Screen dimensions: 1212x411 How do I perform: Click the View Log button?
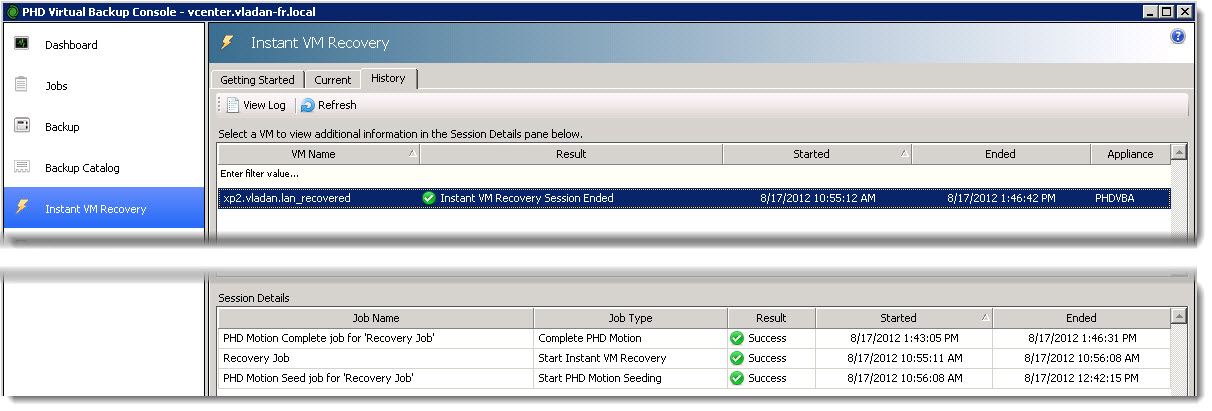[255, 105]
